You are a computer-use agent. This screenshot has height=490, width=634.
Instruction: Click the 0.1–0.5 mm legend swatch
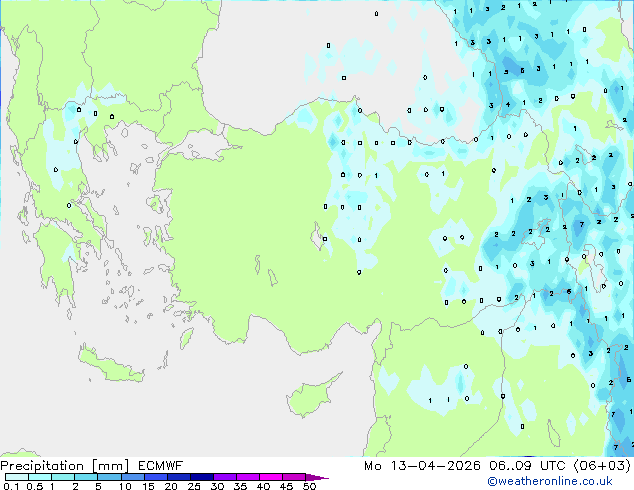17,477
